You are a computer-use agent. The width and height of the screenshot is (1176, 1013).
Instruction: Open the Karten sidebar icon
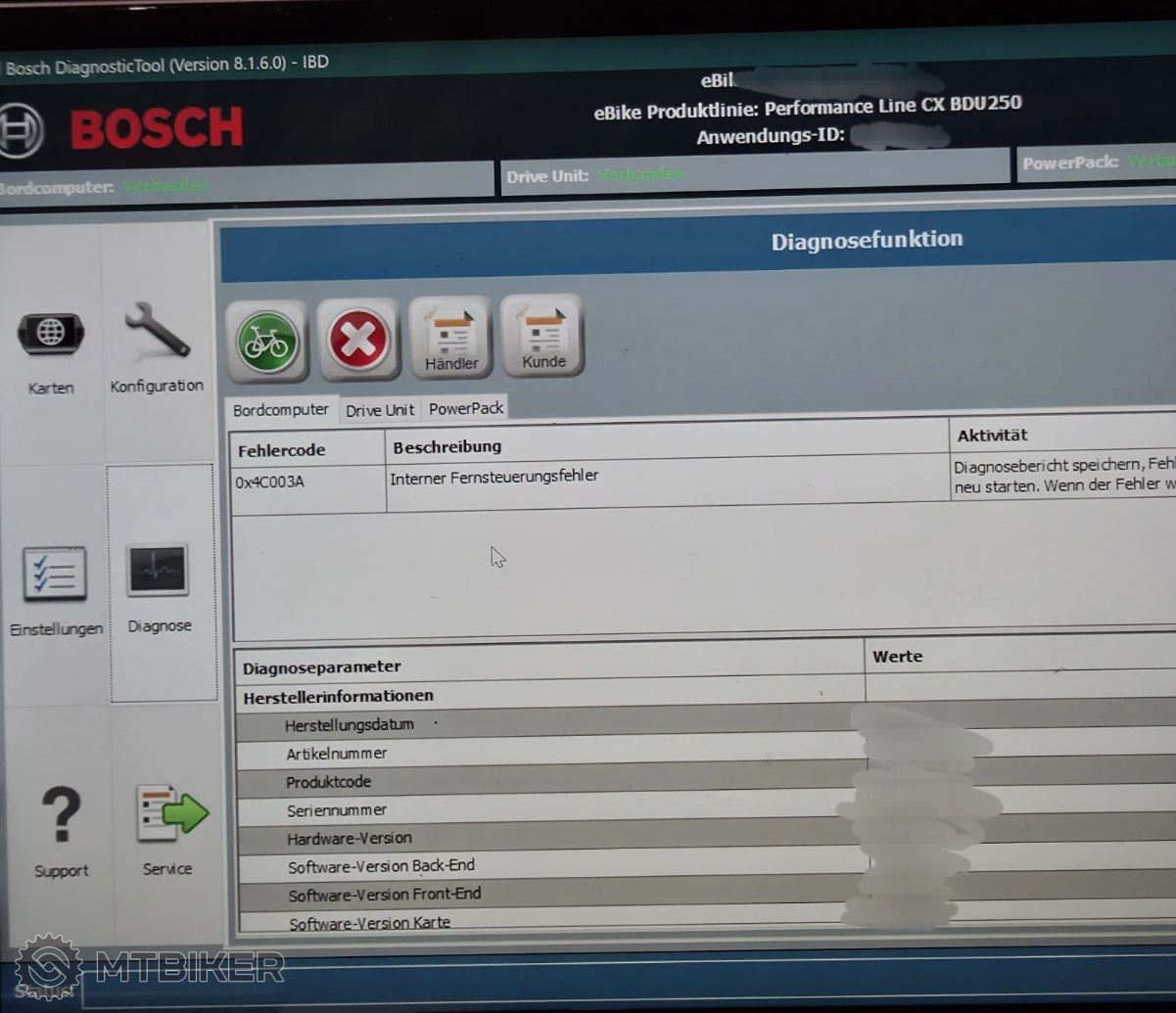pos(51,336)
